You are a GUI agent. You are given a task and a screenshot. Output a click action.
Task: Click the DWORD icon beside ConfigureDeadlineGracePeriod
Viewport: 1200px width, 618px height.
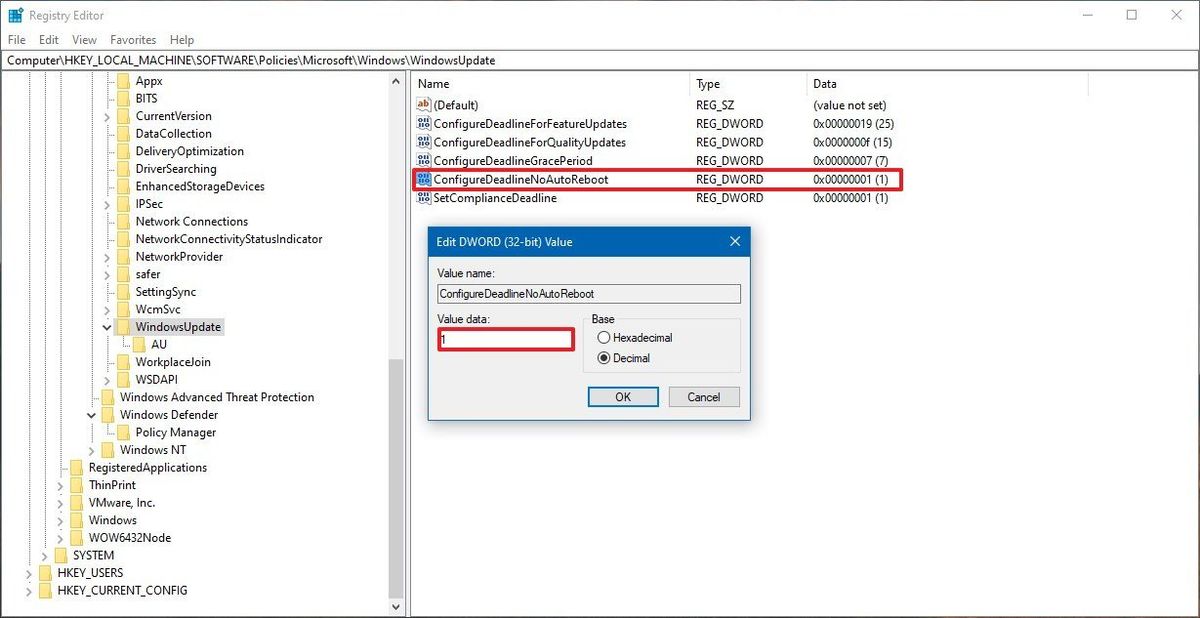(x=424, y=160)
